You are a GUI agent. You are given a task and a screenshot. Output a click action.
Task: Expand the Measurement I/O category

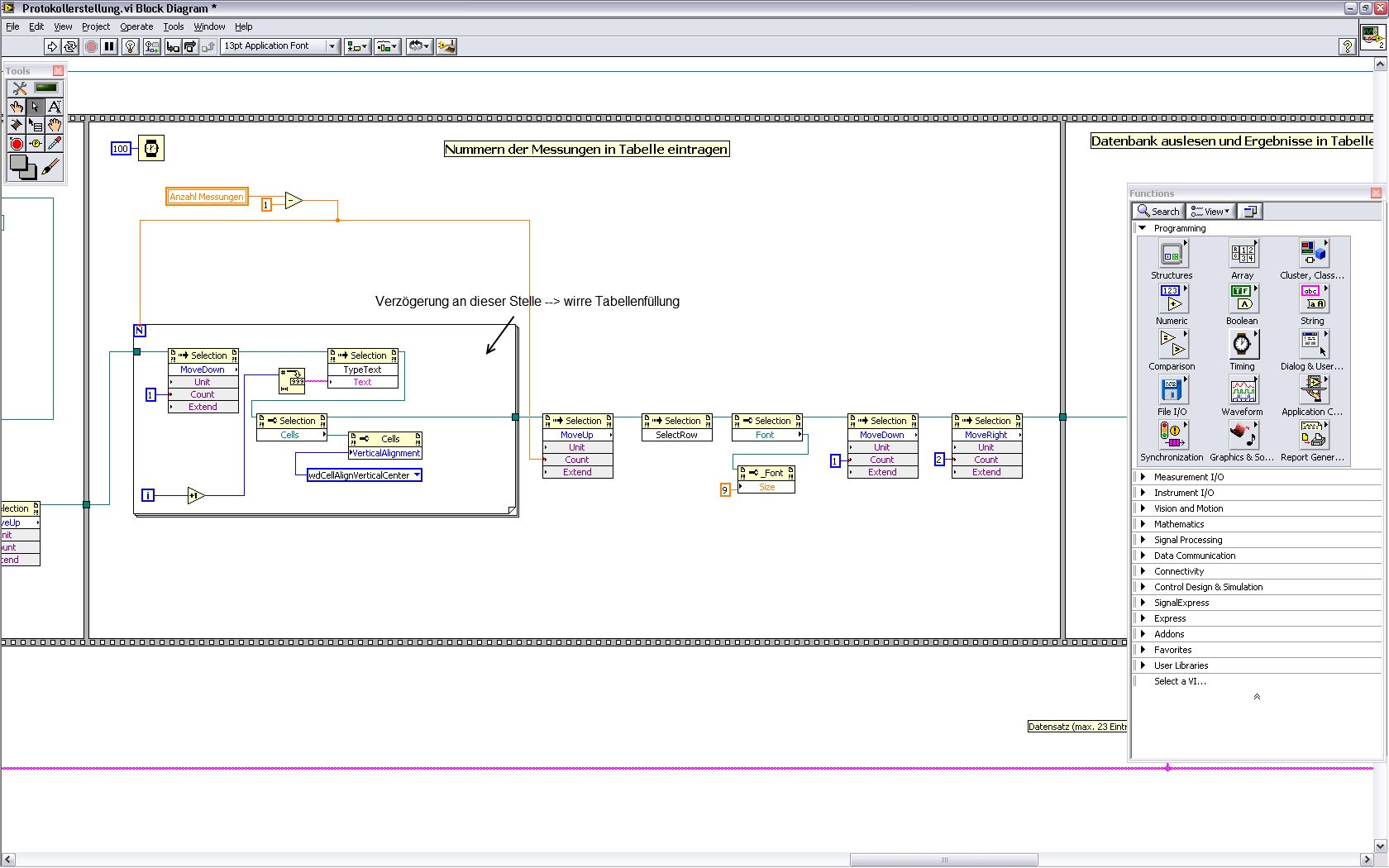click(1188, 477)
